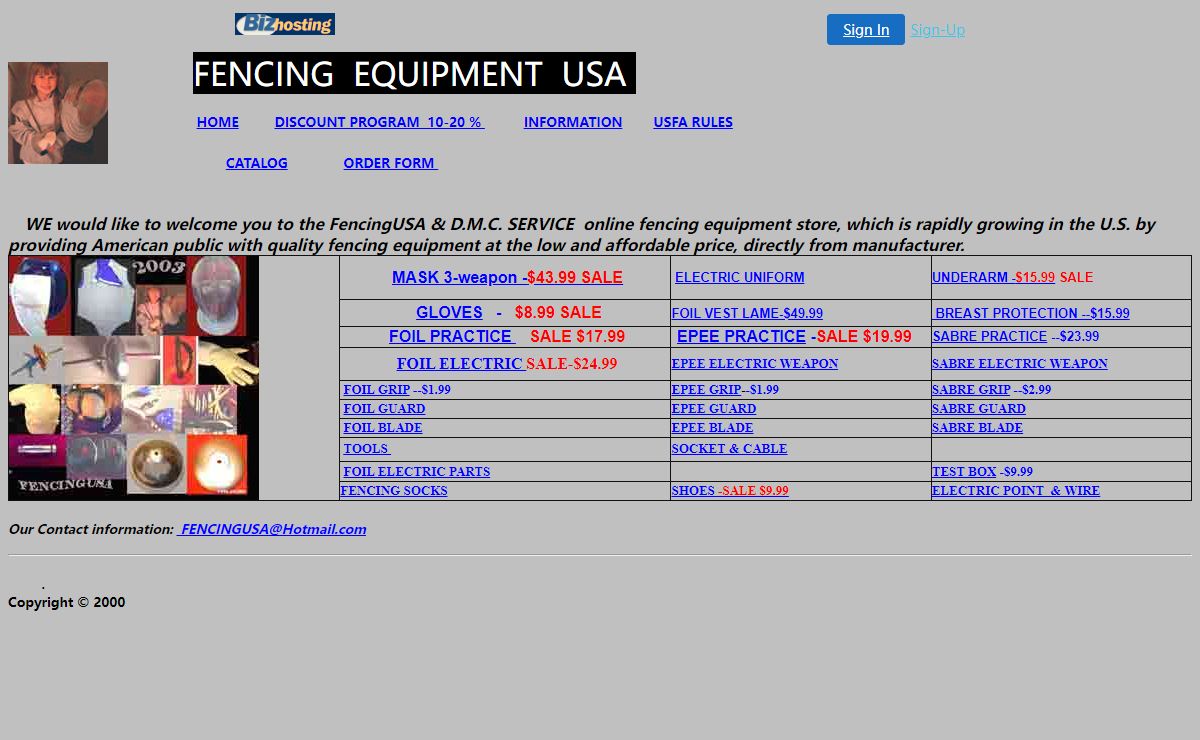Open the ORDER FORM link
Viewport: 1200px width, 740px height.
tap(391, 163)
